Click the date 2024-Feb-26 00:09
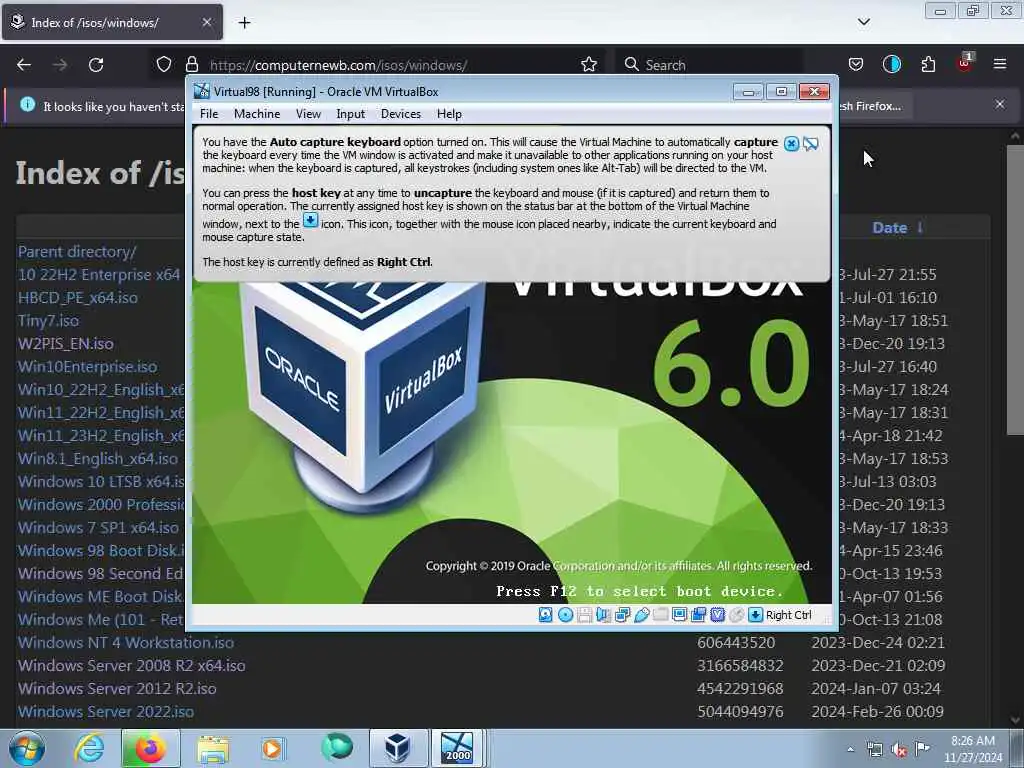 (877, 711)
